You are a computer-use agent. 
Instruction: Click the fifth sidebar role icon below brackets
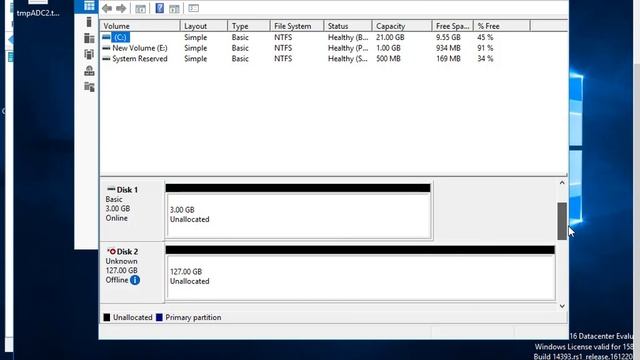pos(89,71)
